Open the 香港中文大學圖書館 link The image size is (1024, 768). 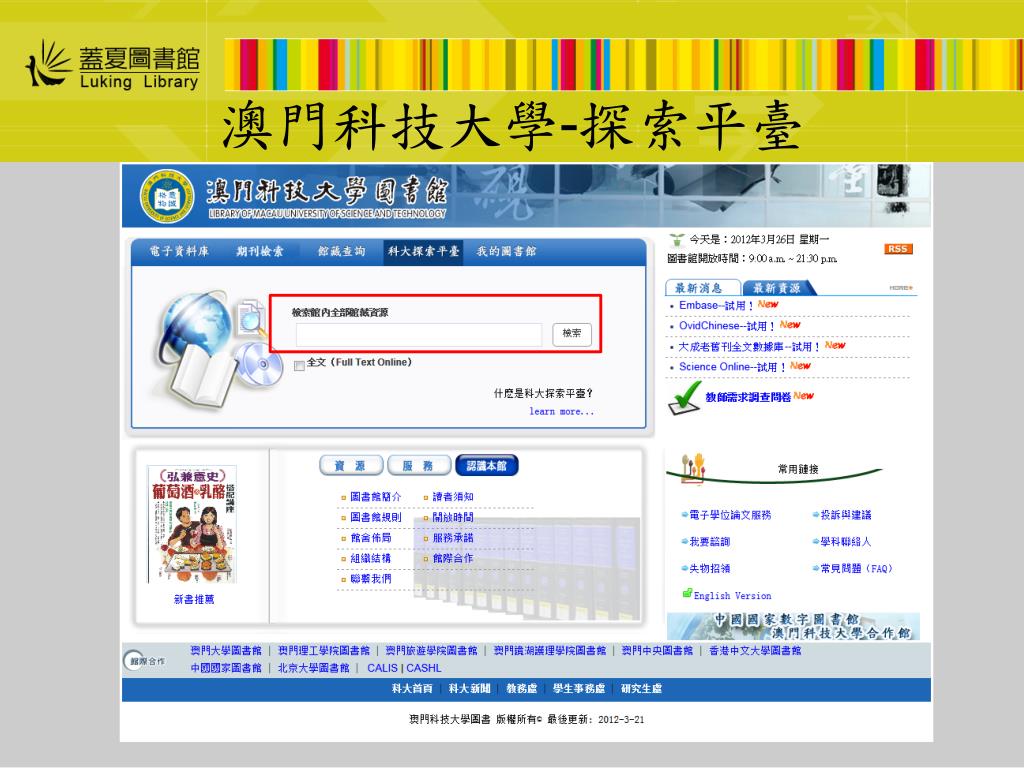(x=755, y=650)
